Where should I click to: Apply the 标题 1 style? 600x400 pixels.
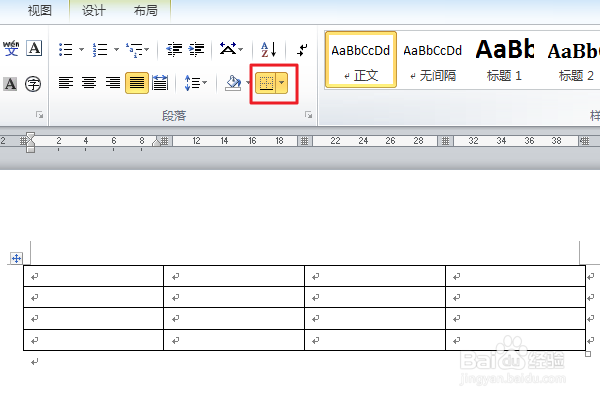[x=504, y=60]
